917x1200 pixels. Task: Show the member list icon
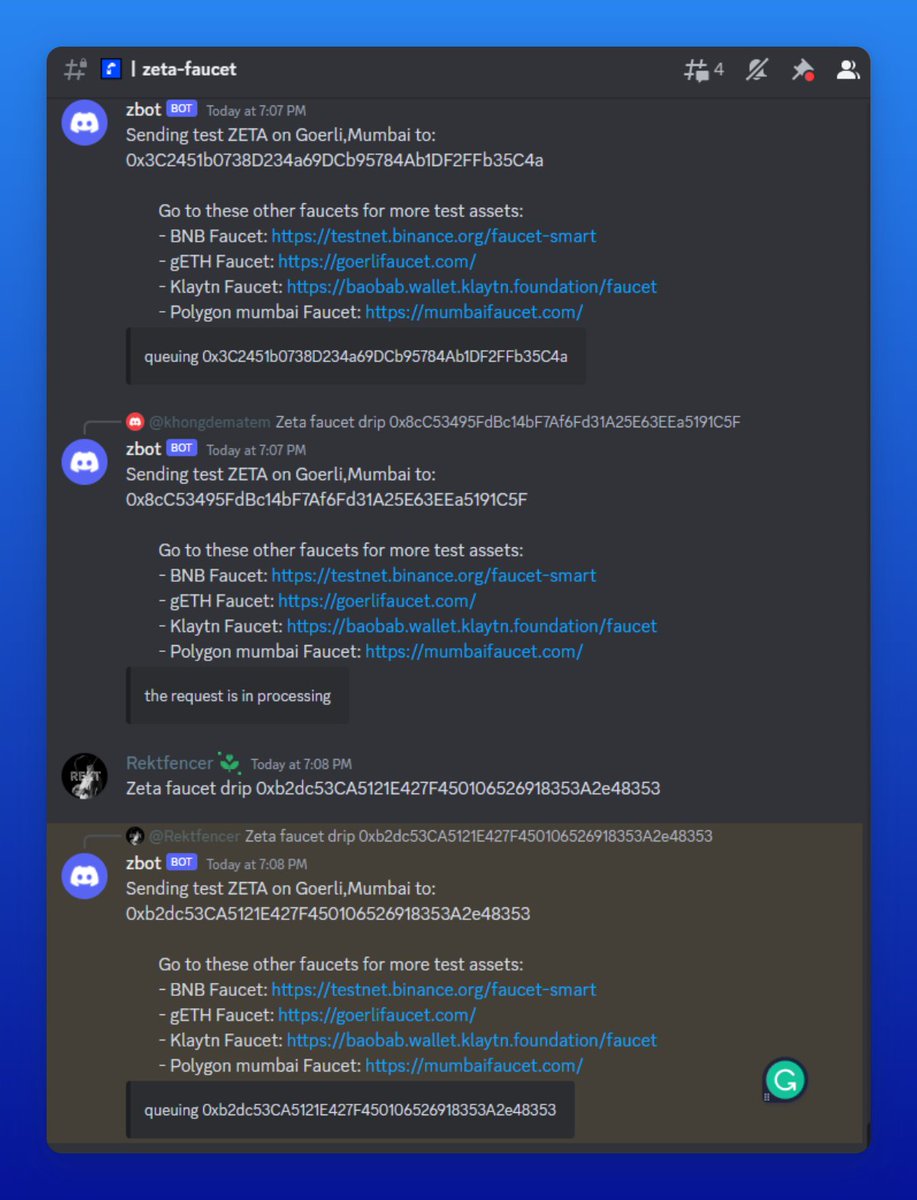pos(848,70)
